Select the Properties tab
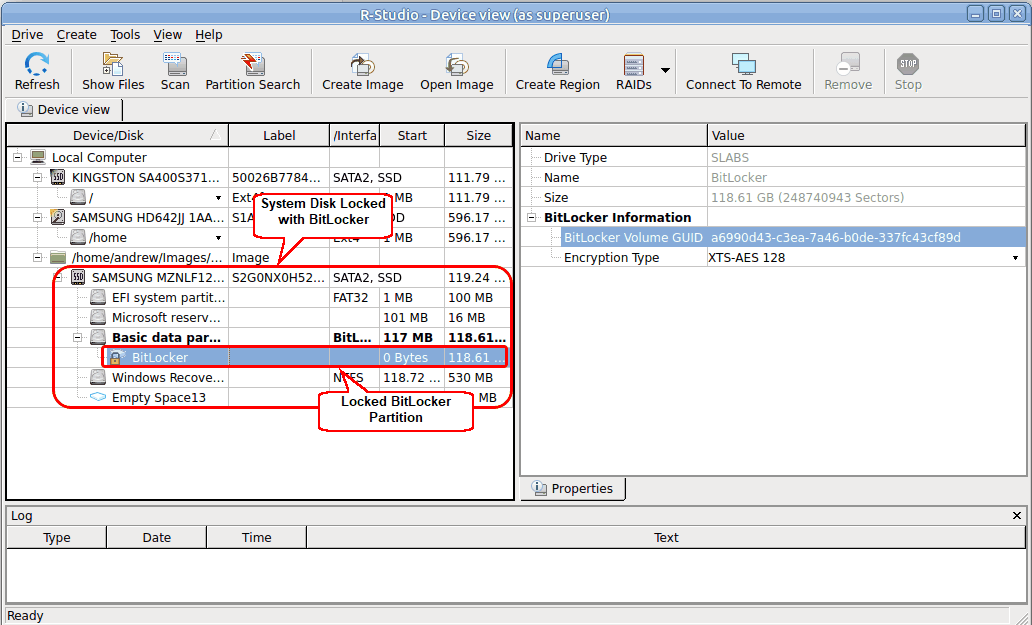 tap(573, 488)
